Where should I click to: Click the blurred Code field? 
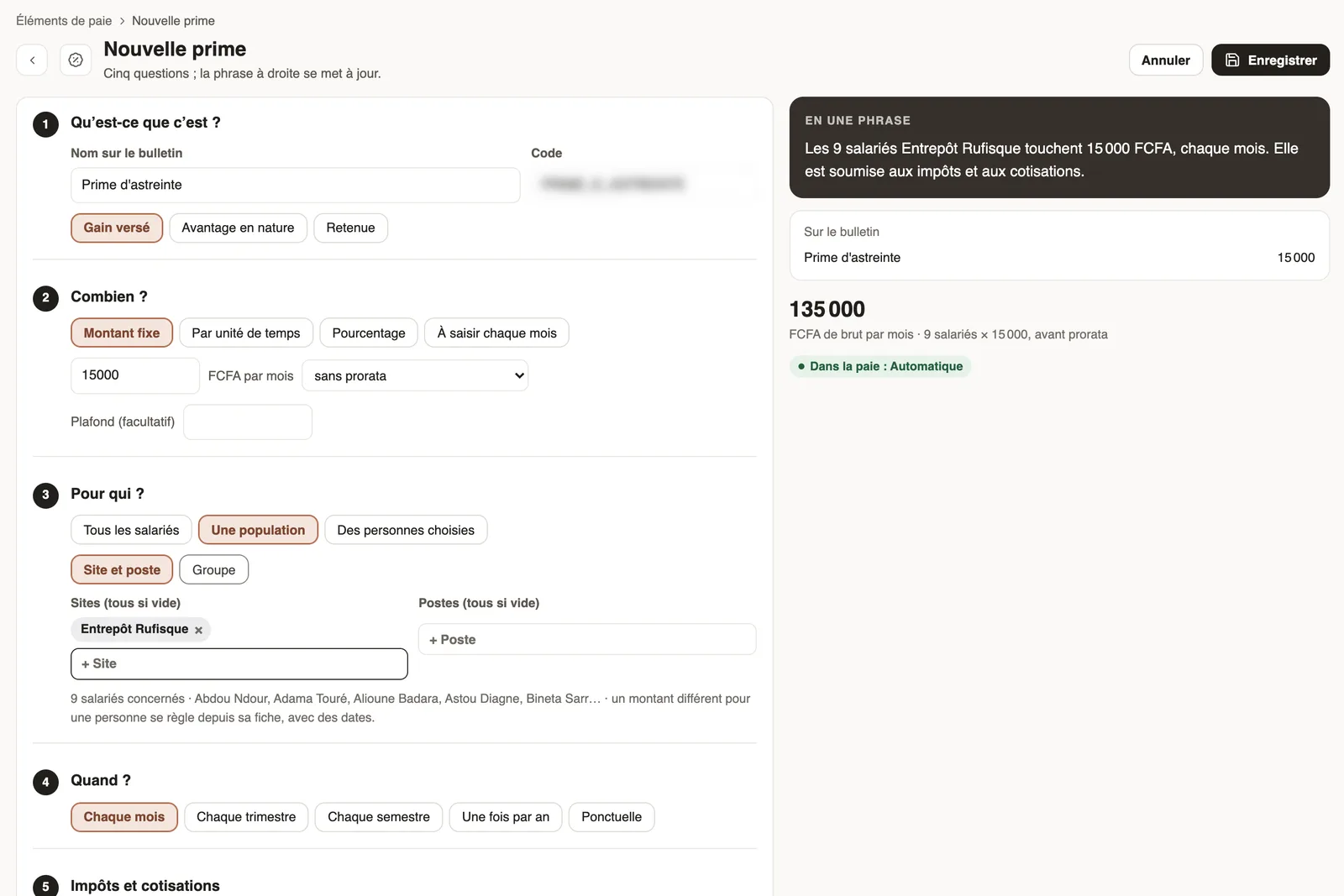[x=643, y=184]
